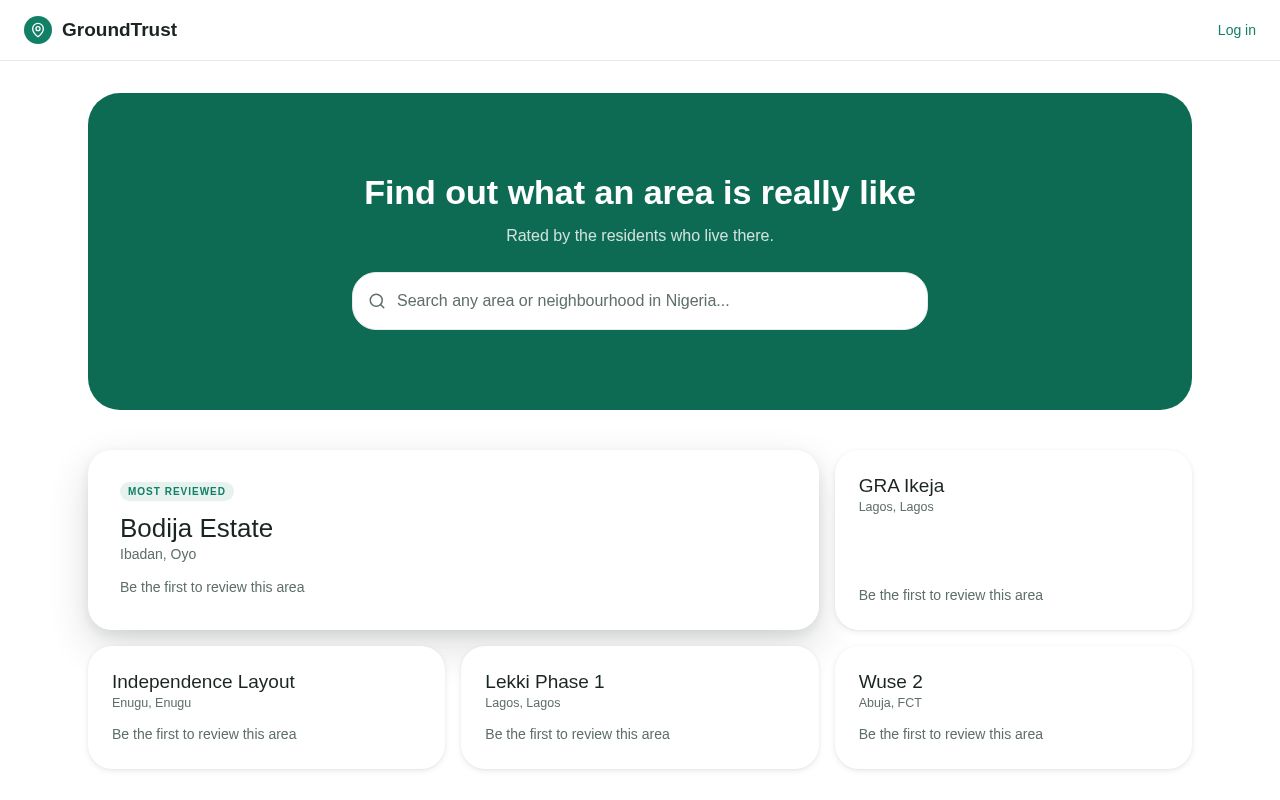Image resolution: width=1280 pixels, height=800 pixels.
Task: View the Lekki Phase 1 area
Action: click(x=640, y=707)
